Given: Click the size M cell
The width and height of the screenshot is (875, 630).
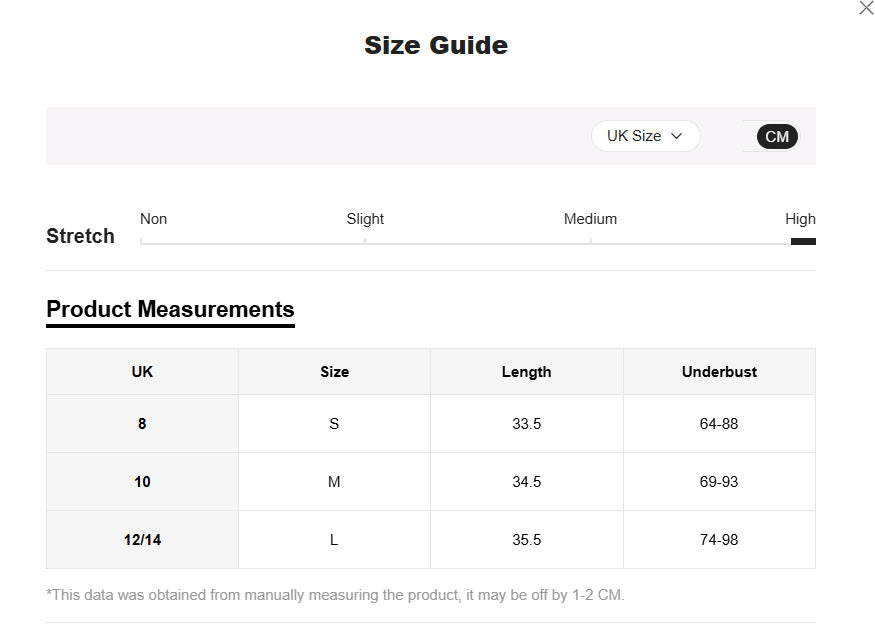Looking at the screenshot, I should [334, 482].
